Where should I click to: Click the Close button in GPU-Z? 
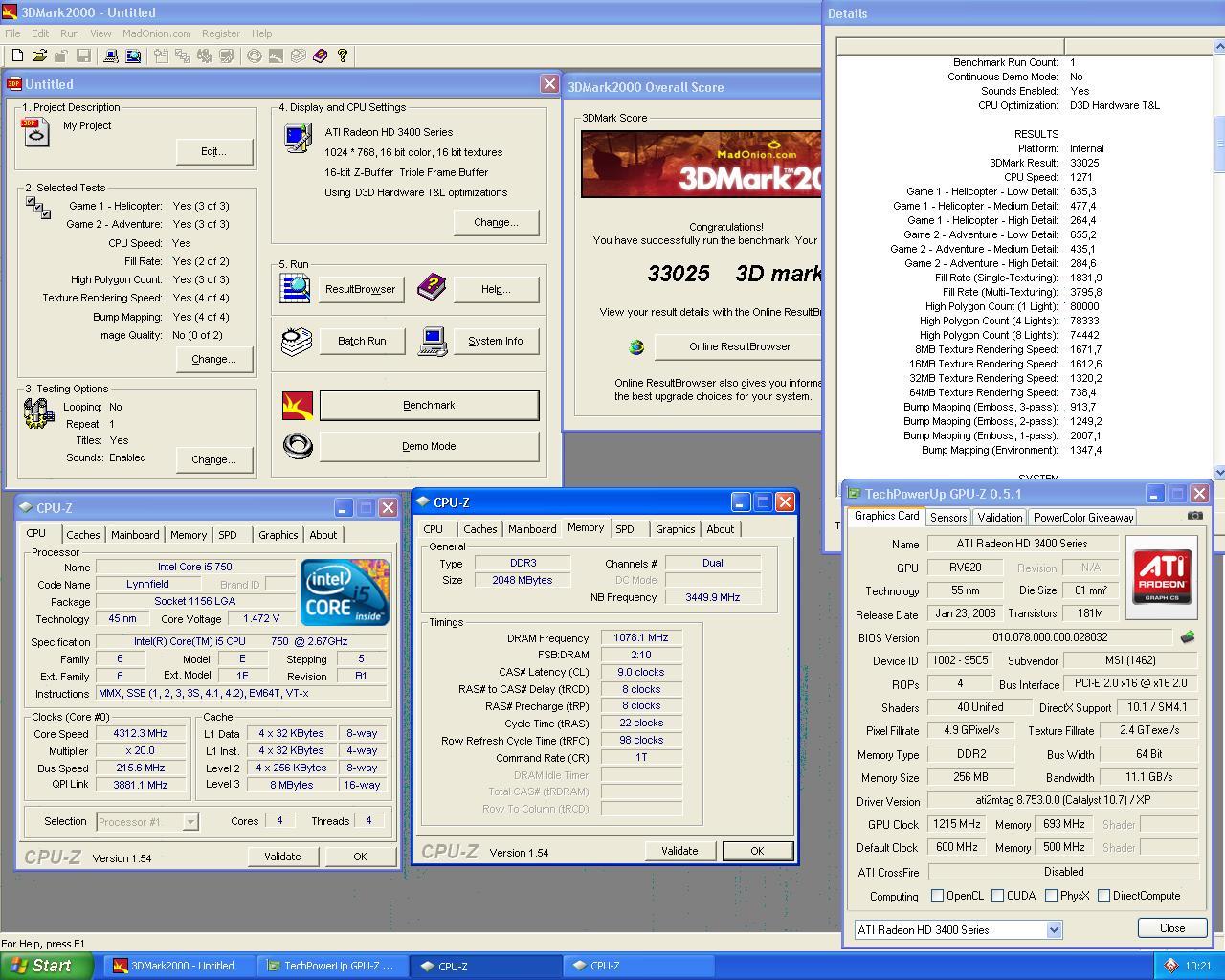[1172, 928]
